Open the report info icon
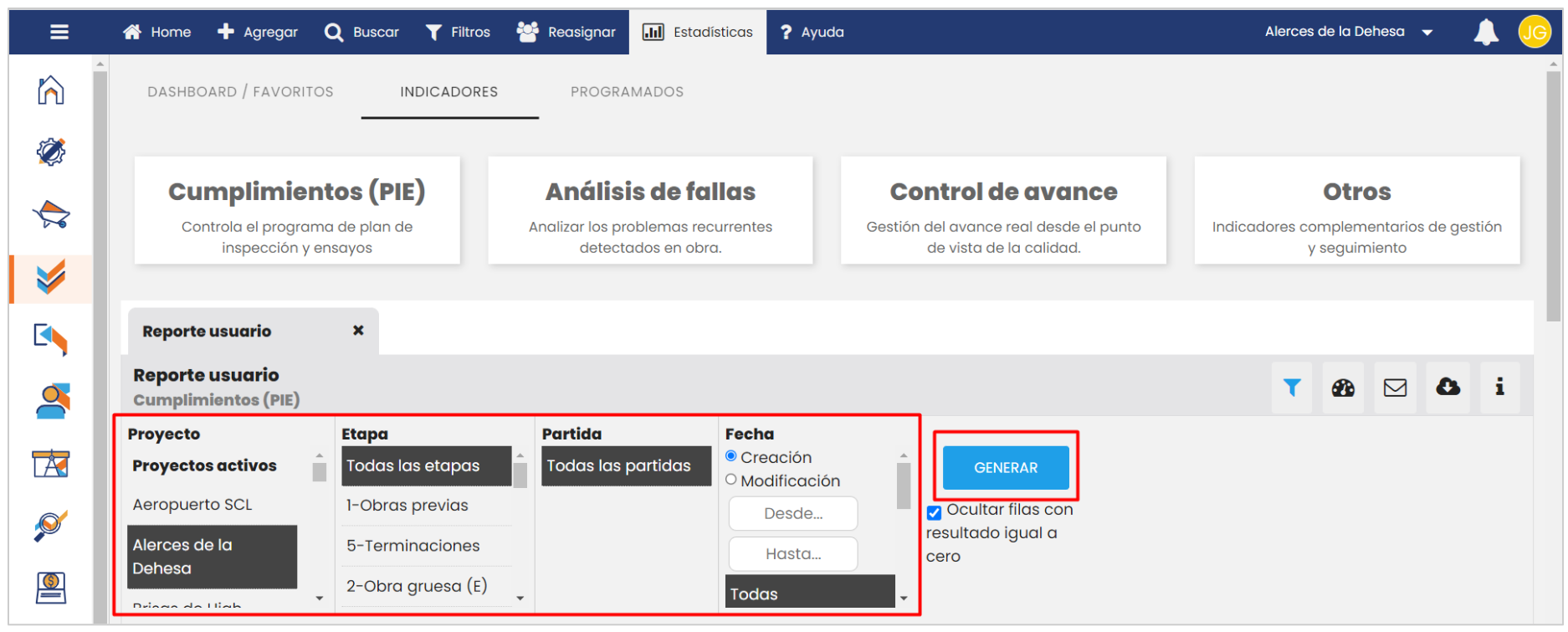 pos(1499,387)
